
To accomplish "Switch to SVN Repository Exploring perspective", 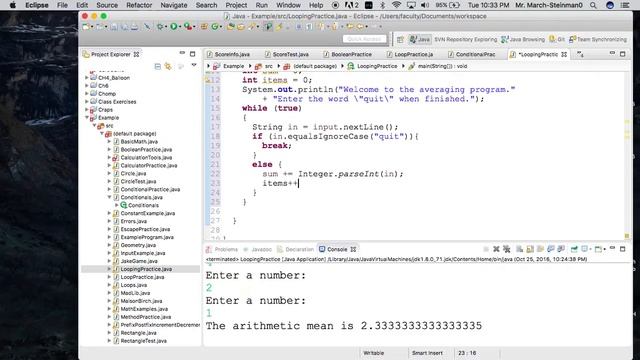I will point(465,39).
